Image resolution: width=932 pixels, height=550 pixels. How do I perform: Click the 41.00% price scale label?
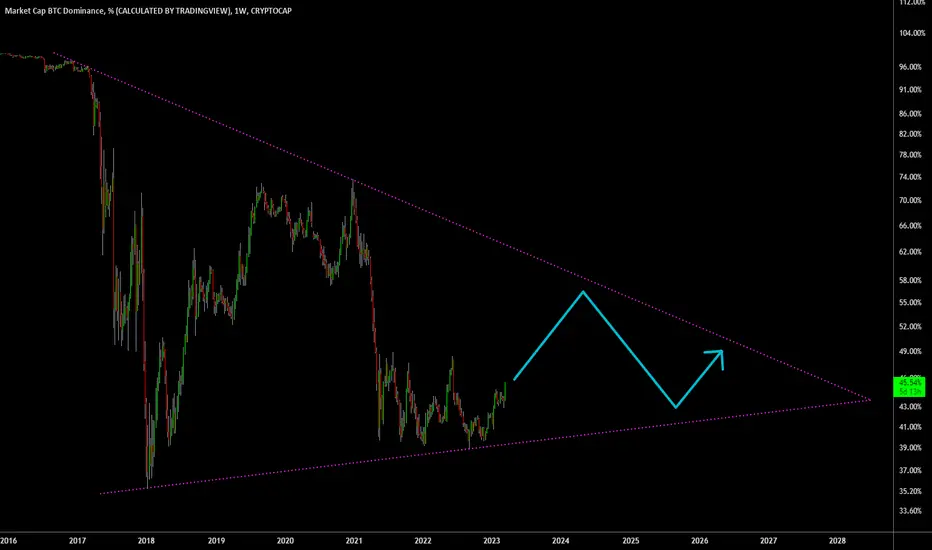911,427
